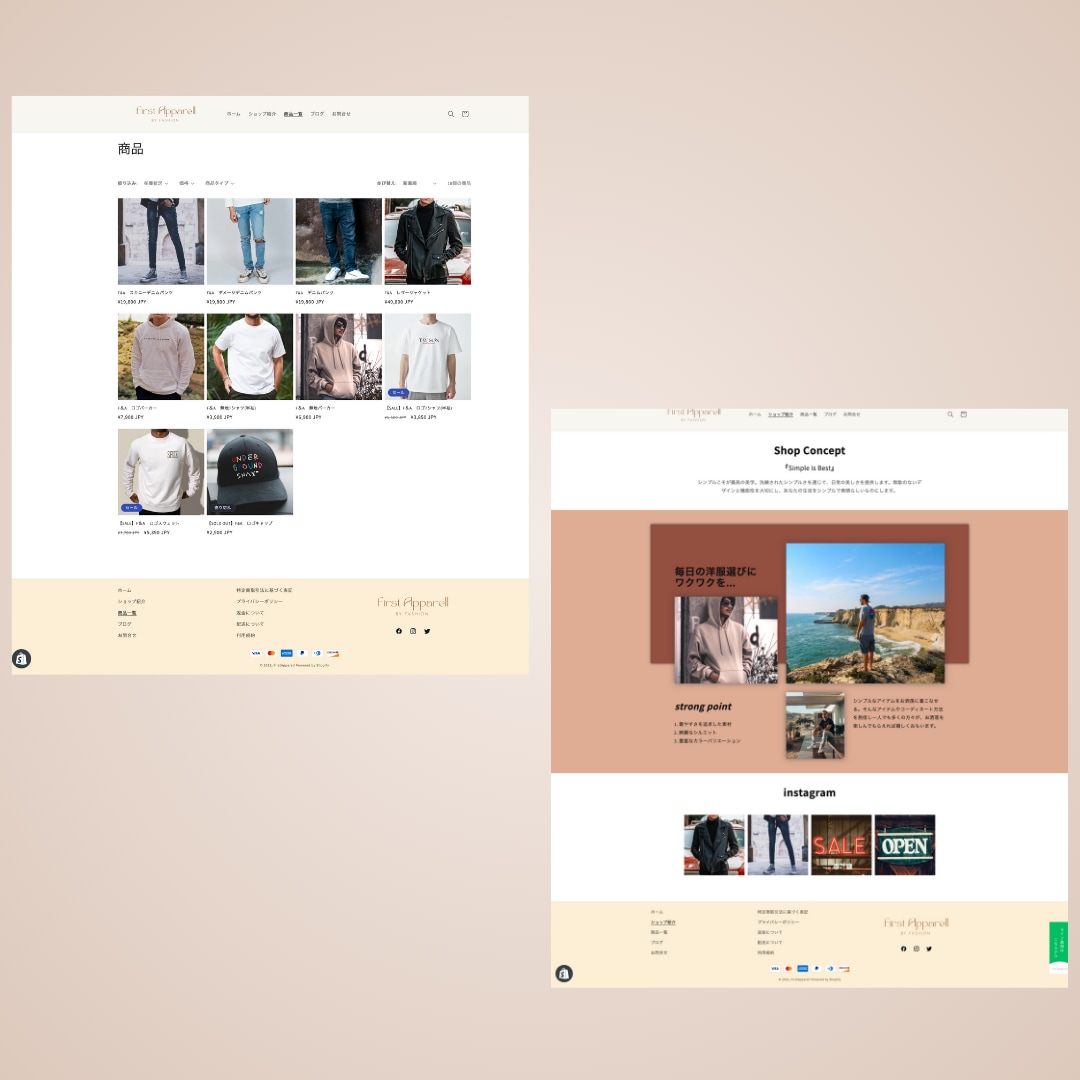Select ショップ紹介 in products page top nav
Screen dimensions: 1080x1080
pyautogui.click(x=262, y=114)
